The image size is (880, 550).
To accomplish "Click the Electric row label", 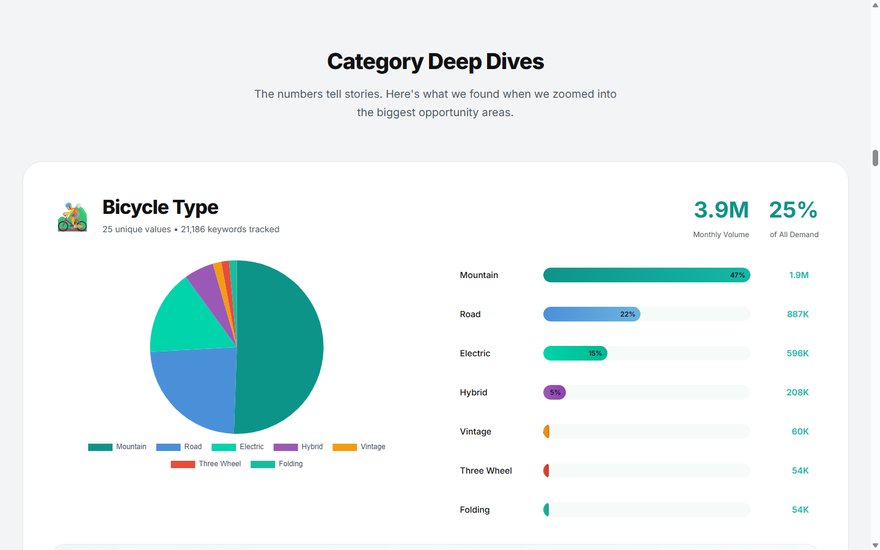I will tap(475, 354).
